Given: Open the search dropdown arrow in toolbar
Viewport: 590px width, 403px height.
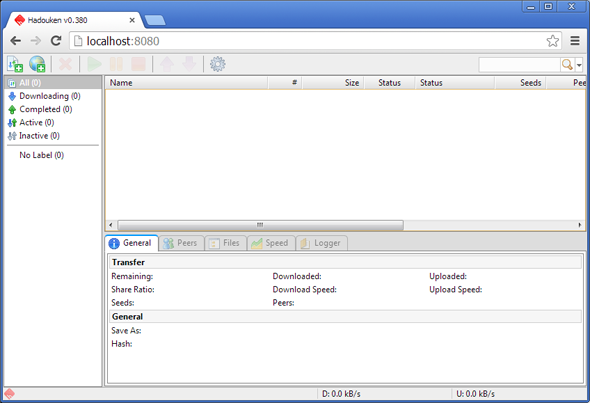Looking at the screenshot, I should [x=579, y=65].
